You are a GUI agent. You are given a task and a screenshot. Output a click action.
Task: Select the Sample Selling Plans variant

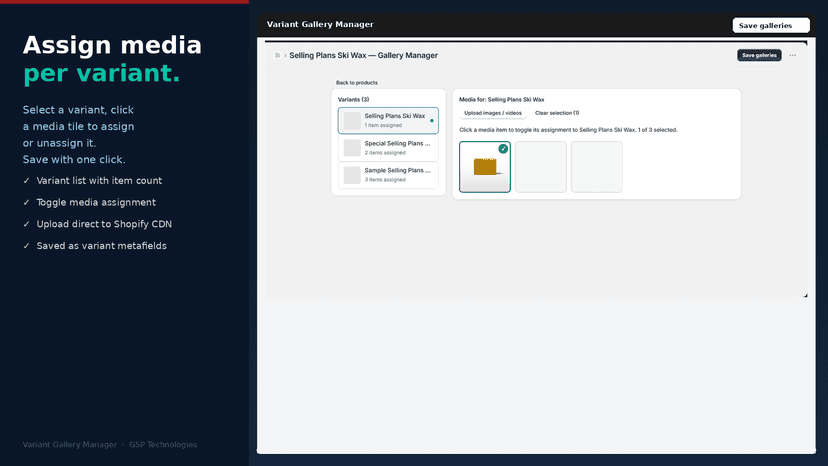coord(388,175)
